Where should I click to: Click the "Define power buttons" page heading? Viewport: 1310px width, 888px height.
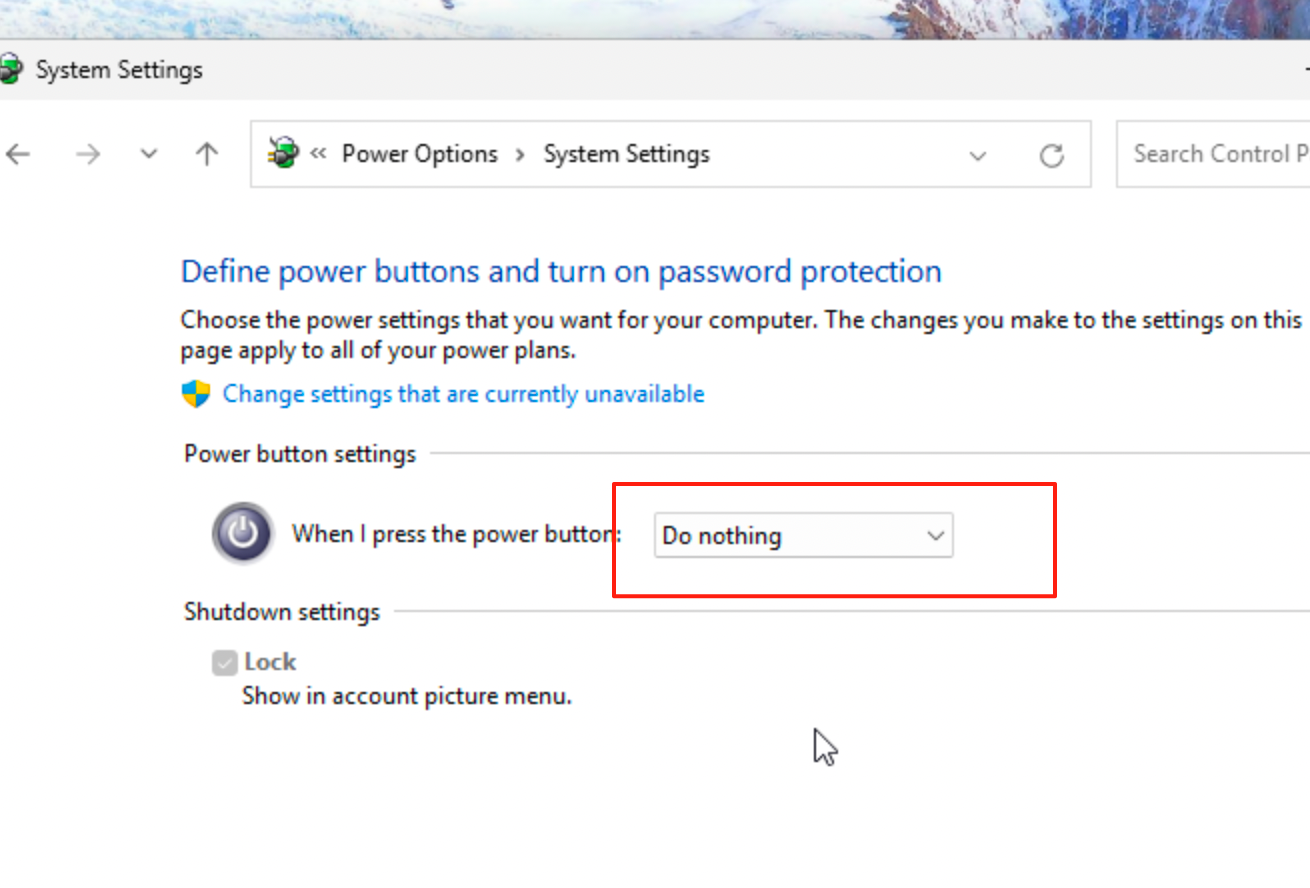(560, 271)
